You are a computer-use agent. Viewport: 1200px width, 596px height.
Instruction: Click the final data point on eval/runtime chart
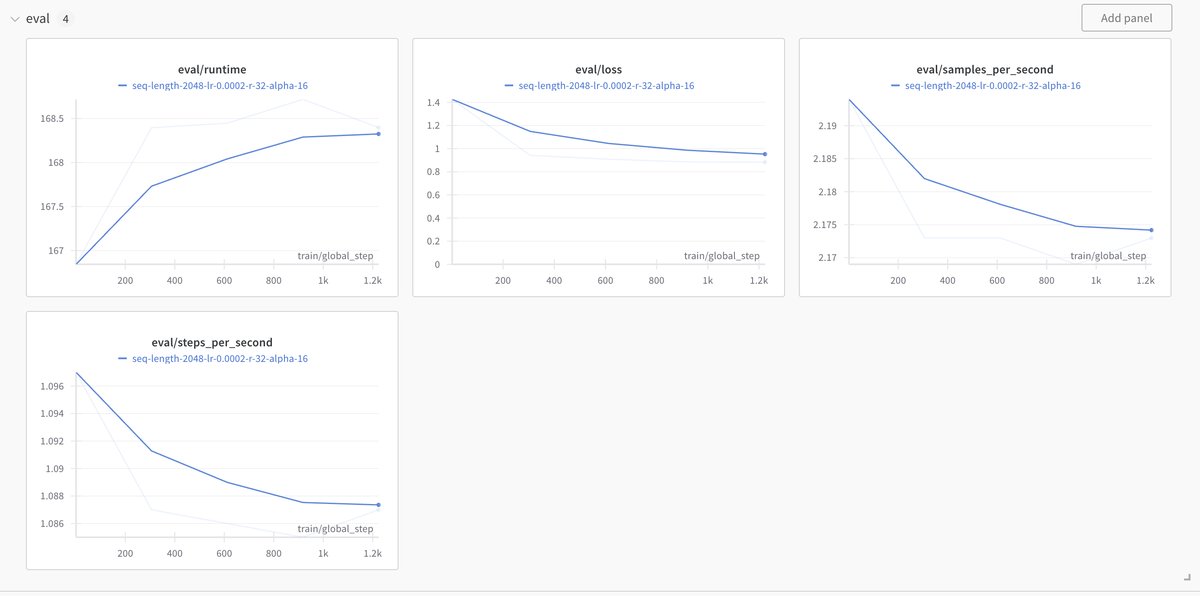(379, 134)
